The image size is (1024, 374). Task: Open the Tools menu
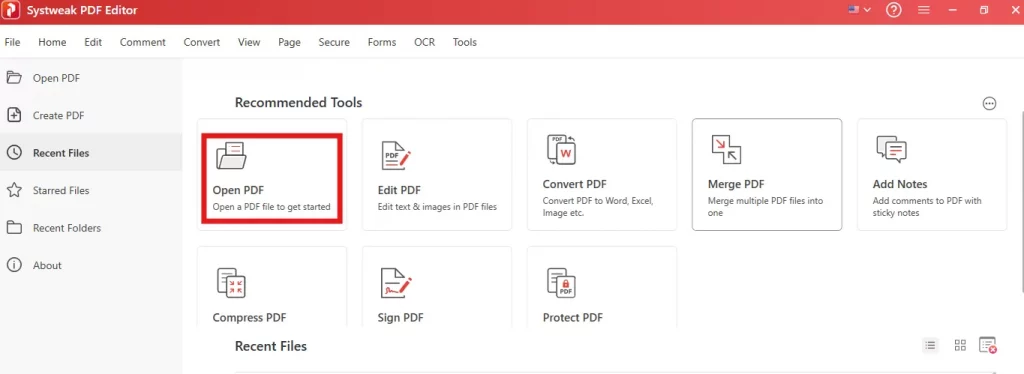(464, 42)
